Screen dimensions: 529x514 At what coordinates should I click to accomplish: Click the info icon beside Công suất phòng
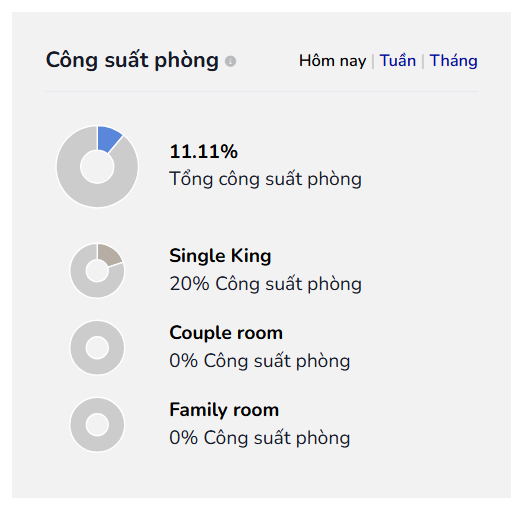[x=233, y=62]
